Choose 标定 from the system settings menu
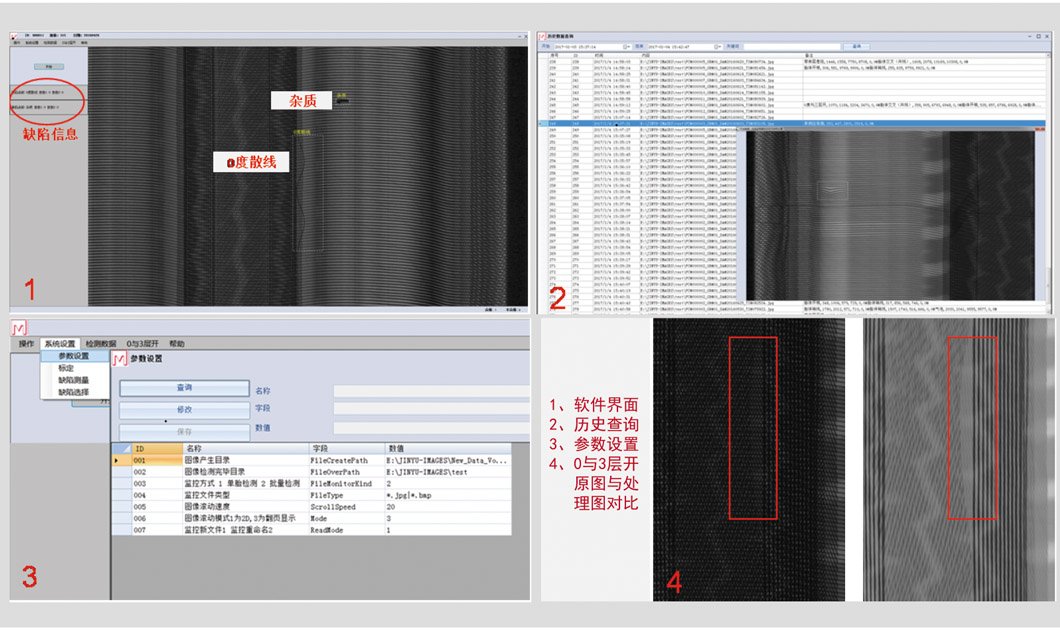Image resolution: width=1060 pixels, height=630 pixels. tap(66, 368)
